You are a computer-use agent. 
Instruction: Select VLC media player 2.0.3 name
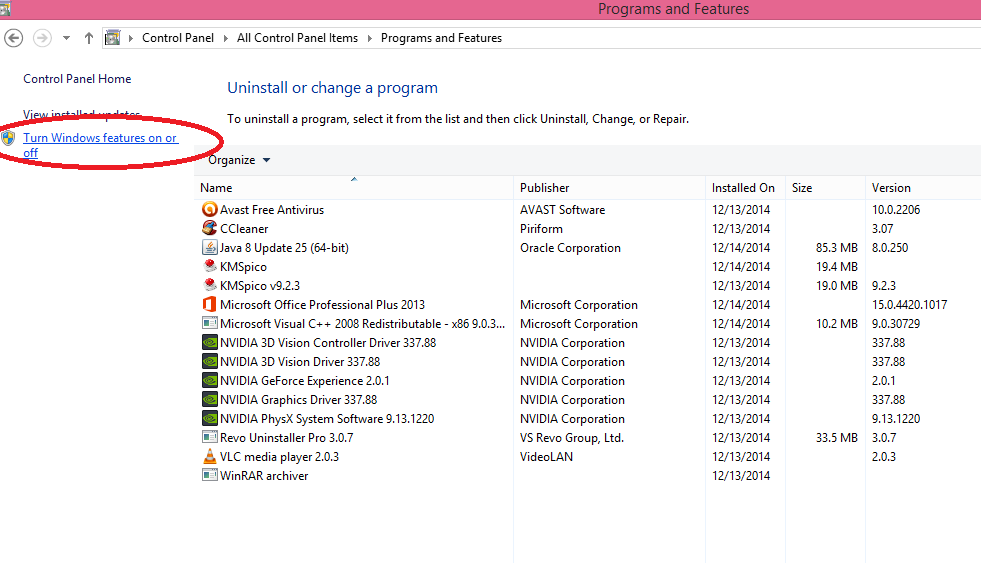(279, 457)
